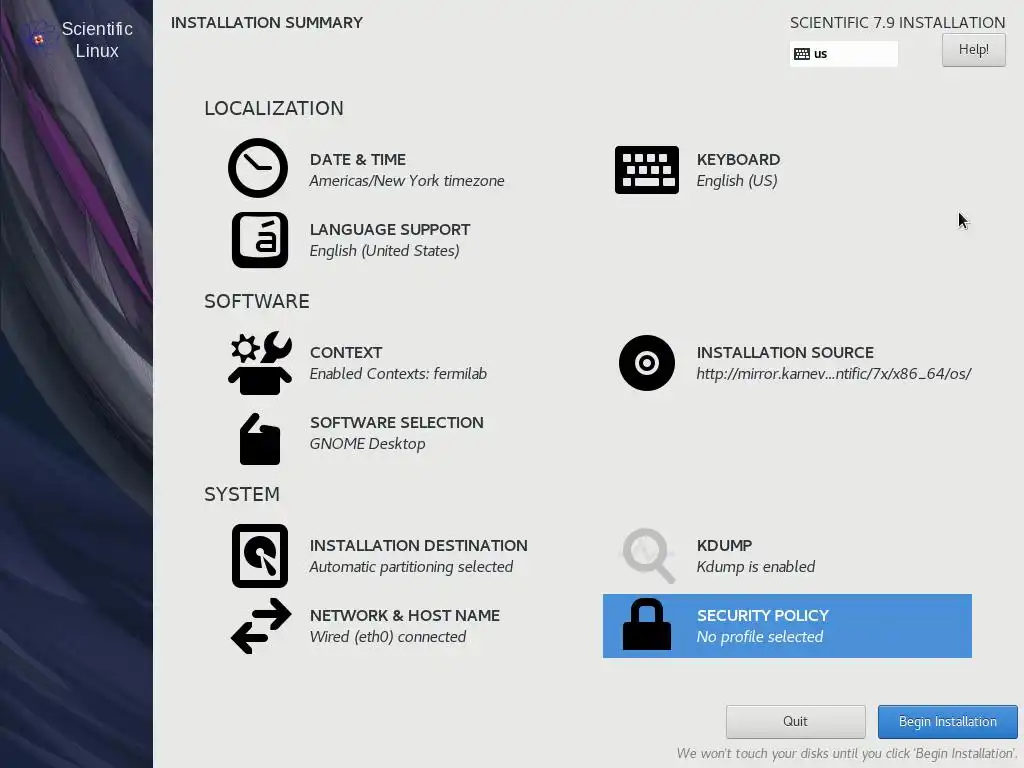Click the SYSTEM section heading
1024x768 pixels.
(x=242, y=494)
